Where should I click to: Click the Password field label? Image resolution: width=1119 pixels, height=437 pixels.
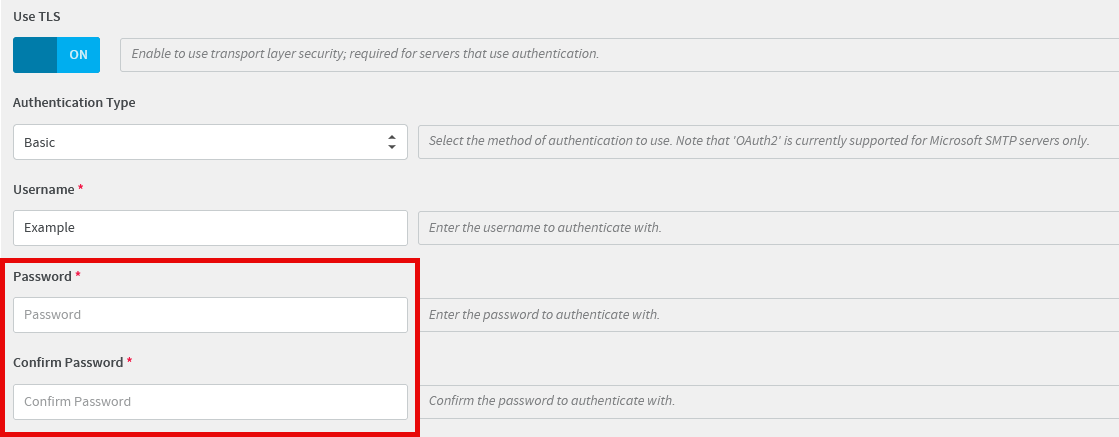[42, 276]
